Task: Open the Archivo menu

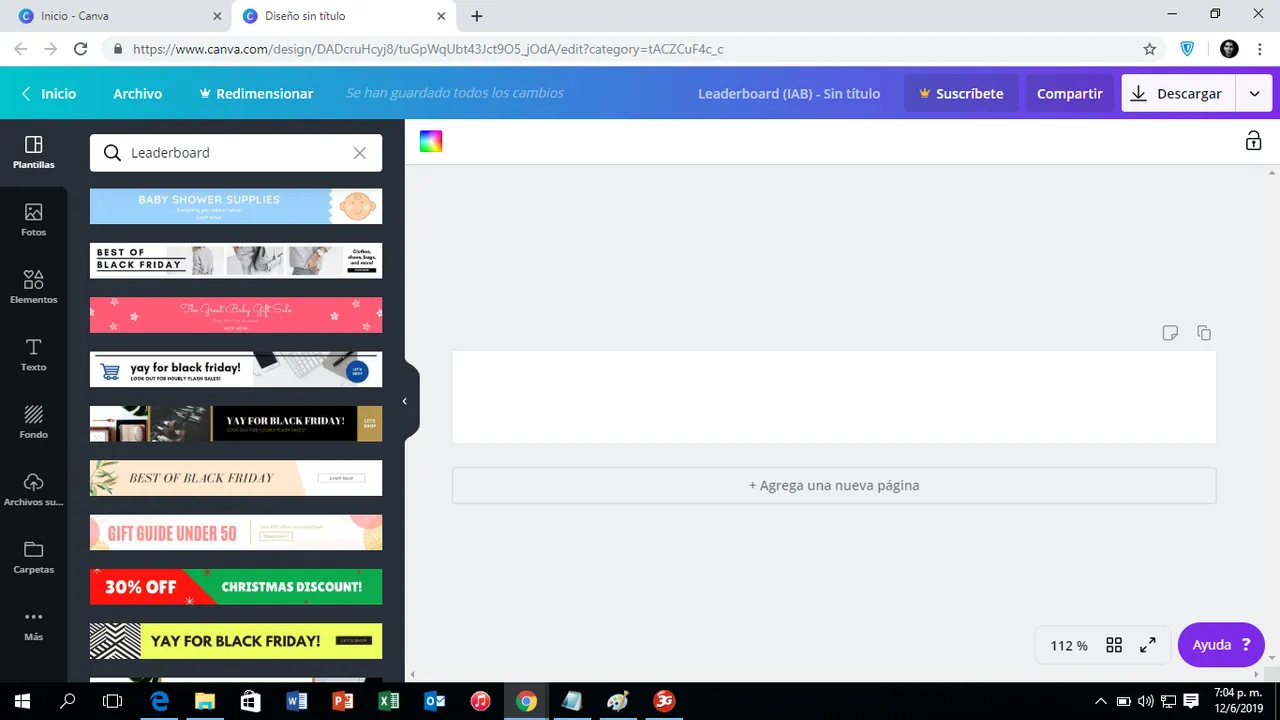Action: click(137, 93)
